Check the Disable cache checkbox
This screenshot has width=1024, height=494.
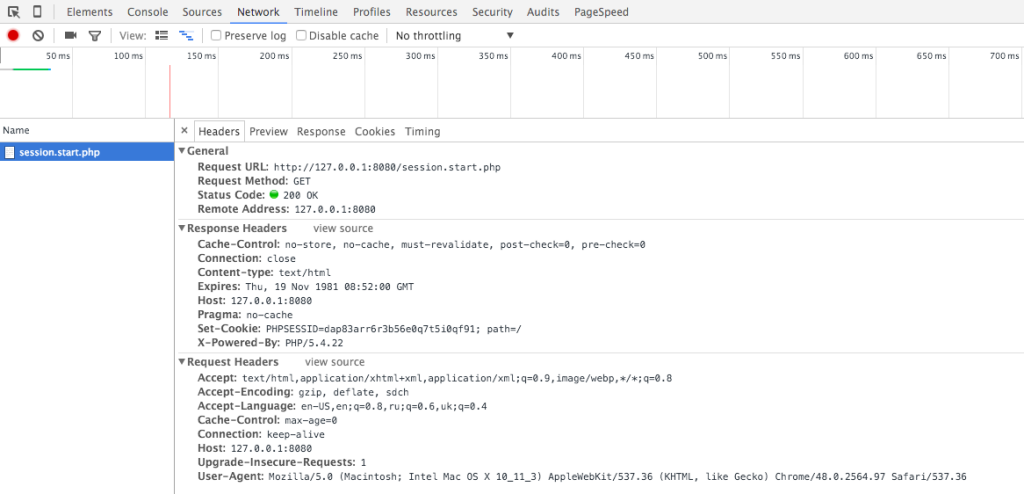[300, 36]
